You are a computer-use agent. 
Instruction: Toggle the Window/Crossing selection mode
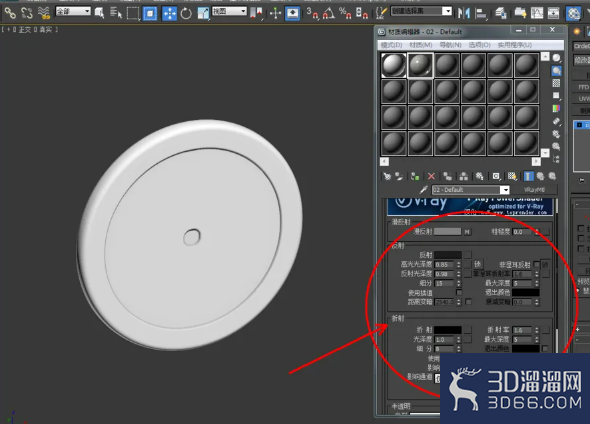150,13
